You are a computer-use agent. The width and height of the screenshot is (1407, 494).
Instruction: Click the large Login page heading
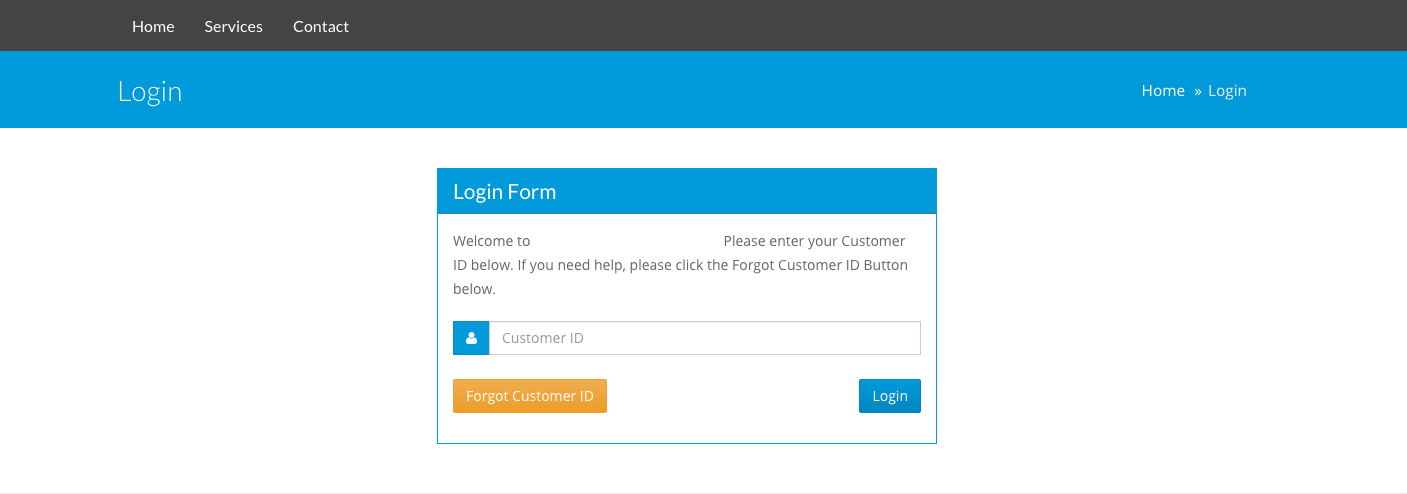150,91
